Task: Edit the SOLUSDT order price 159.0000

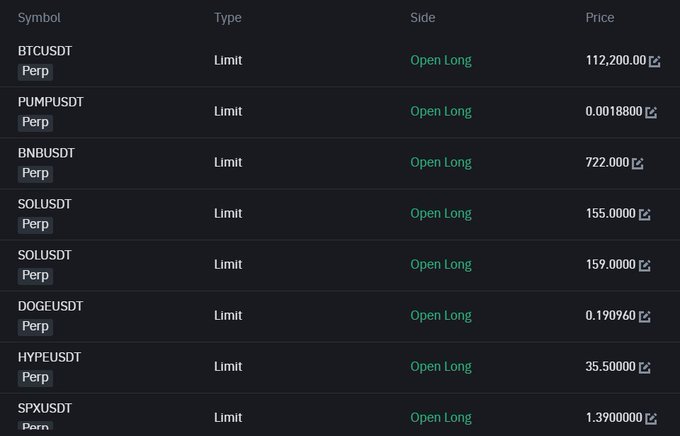Action: click(644, 265)
